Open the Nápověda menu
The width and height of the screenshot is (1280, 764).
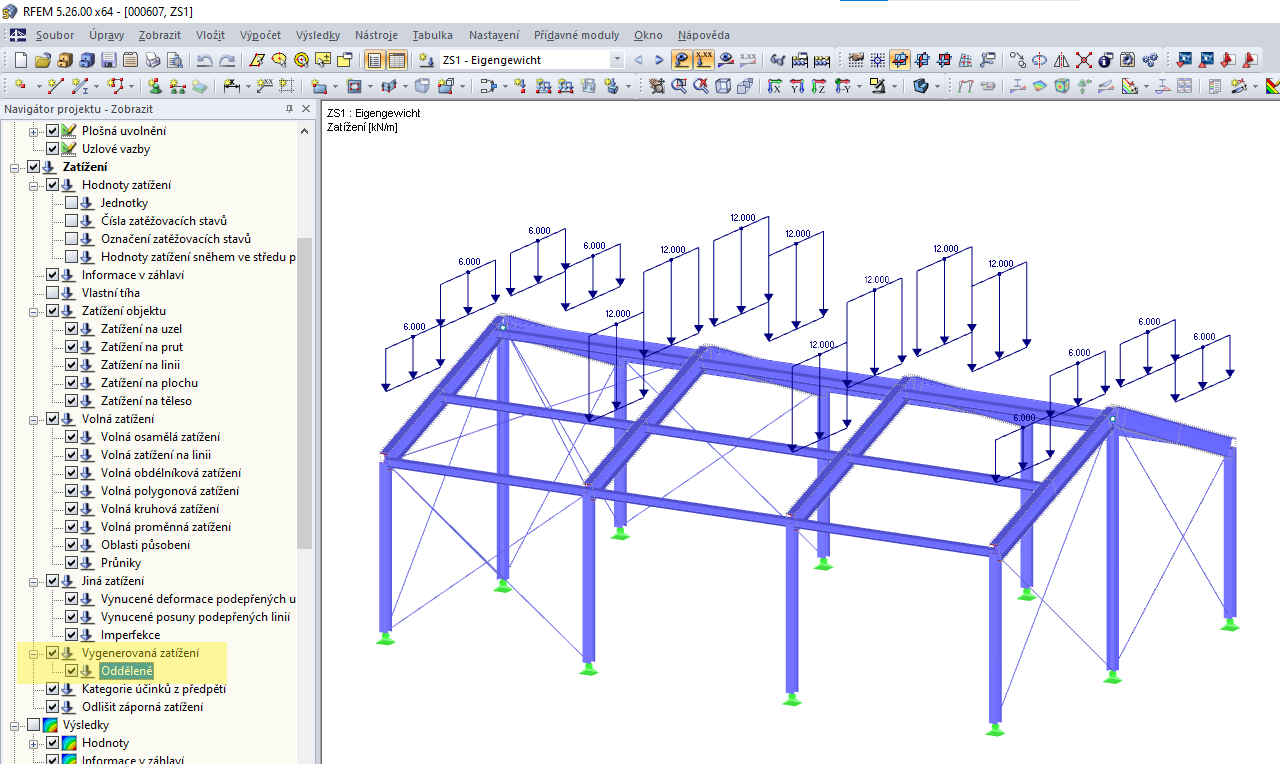point(704,35)
